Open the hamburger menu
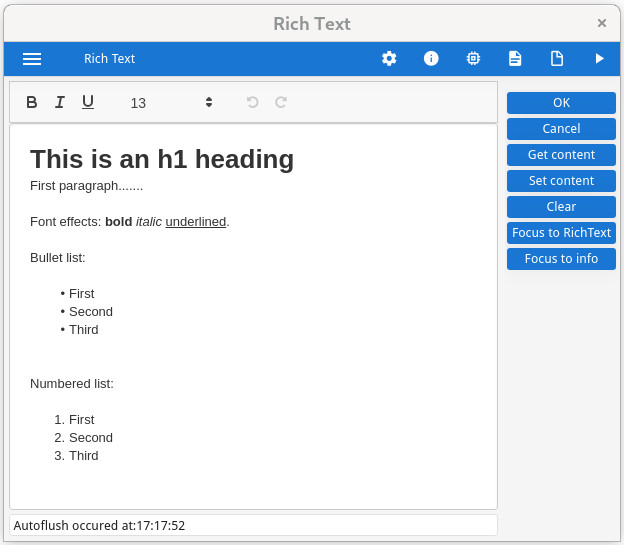The height and width of the screenshot is (545, 624). tap(32, 59)
